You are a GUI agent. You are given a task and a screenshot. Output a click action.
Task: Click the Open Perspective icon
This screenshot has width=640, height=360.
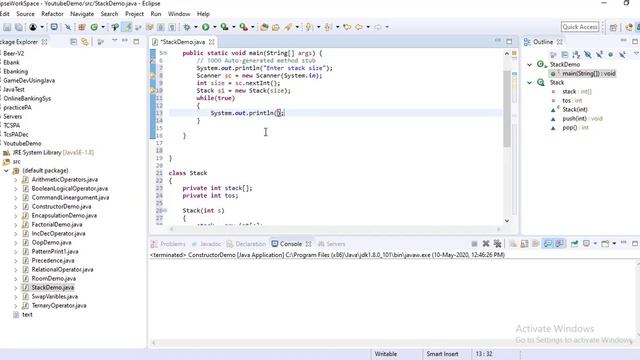613,27
